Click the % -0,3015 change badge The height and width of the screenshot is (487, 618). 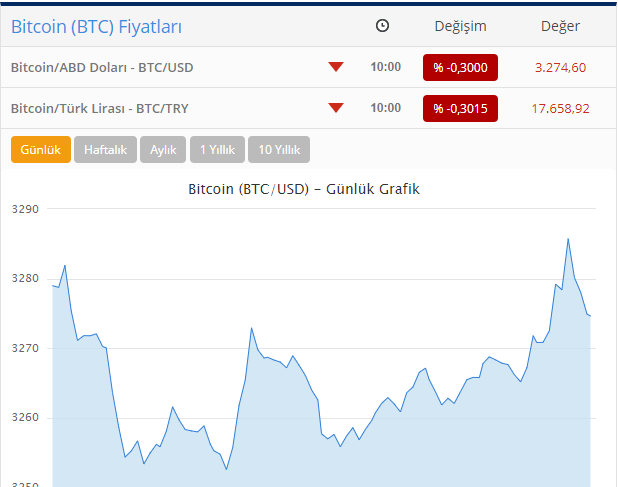[460, 108]
